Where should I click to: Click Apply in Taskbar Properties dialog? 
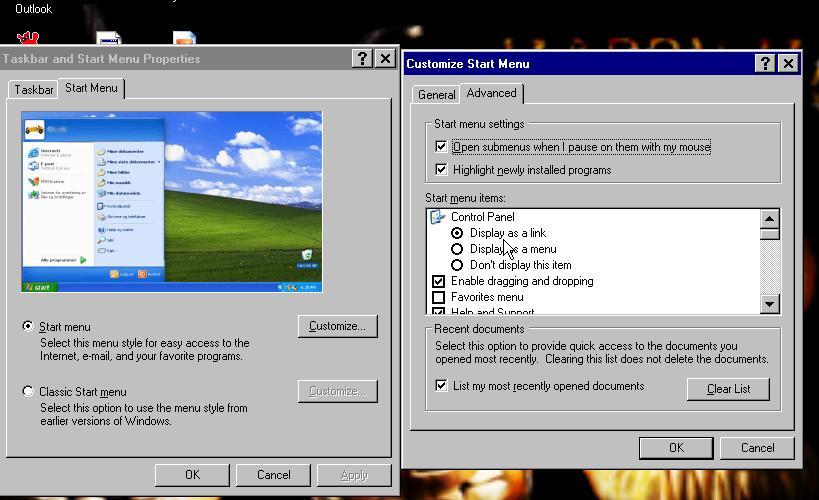354,475
